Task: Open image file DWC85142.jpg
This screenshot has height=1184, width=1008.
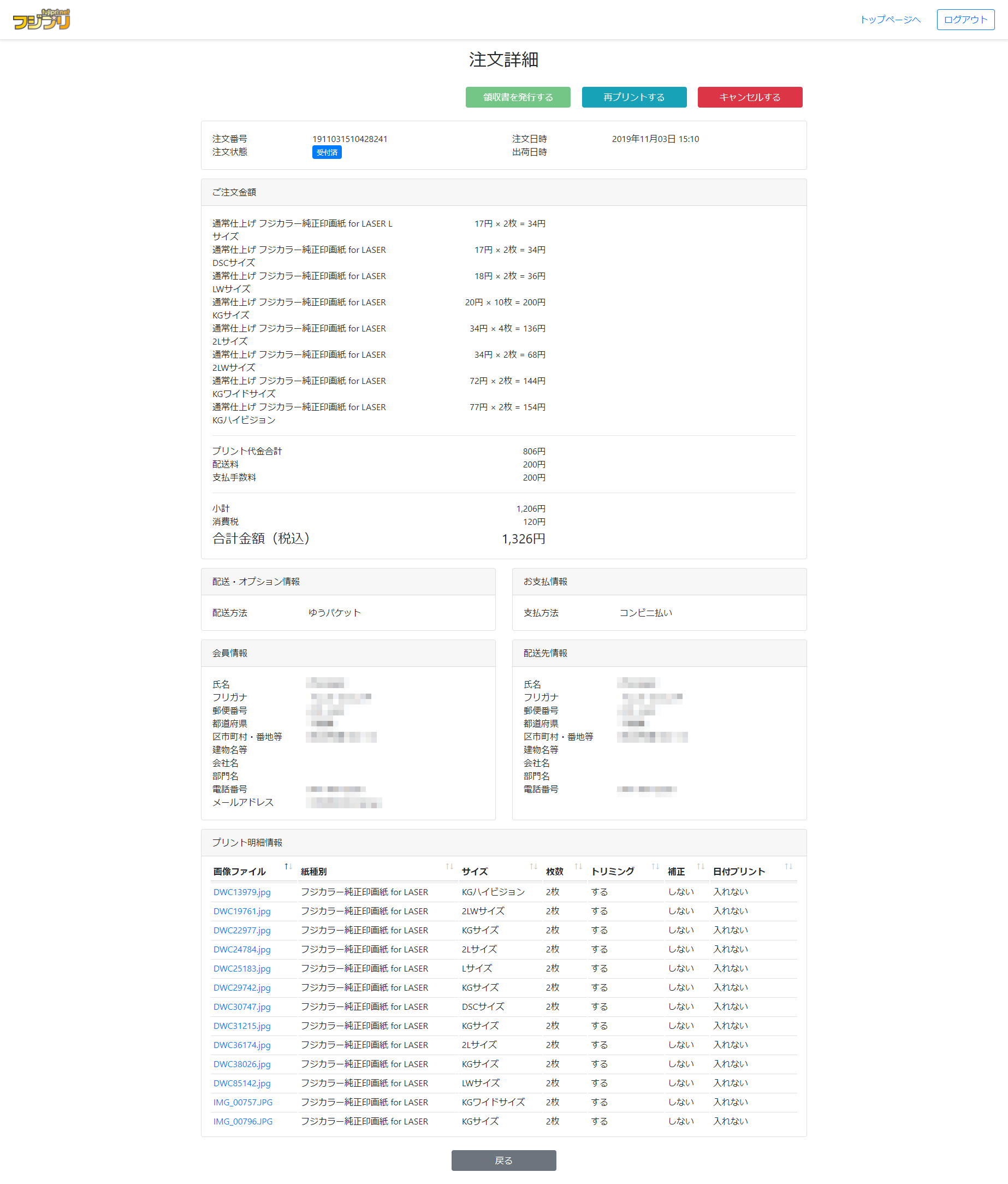Action: (242, 1083)
